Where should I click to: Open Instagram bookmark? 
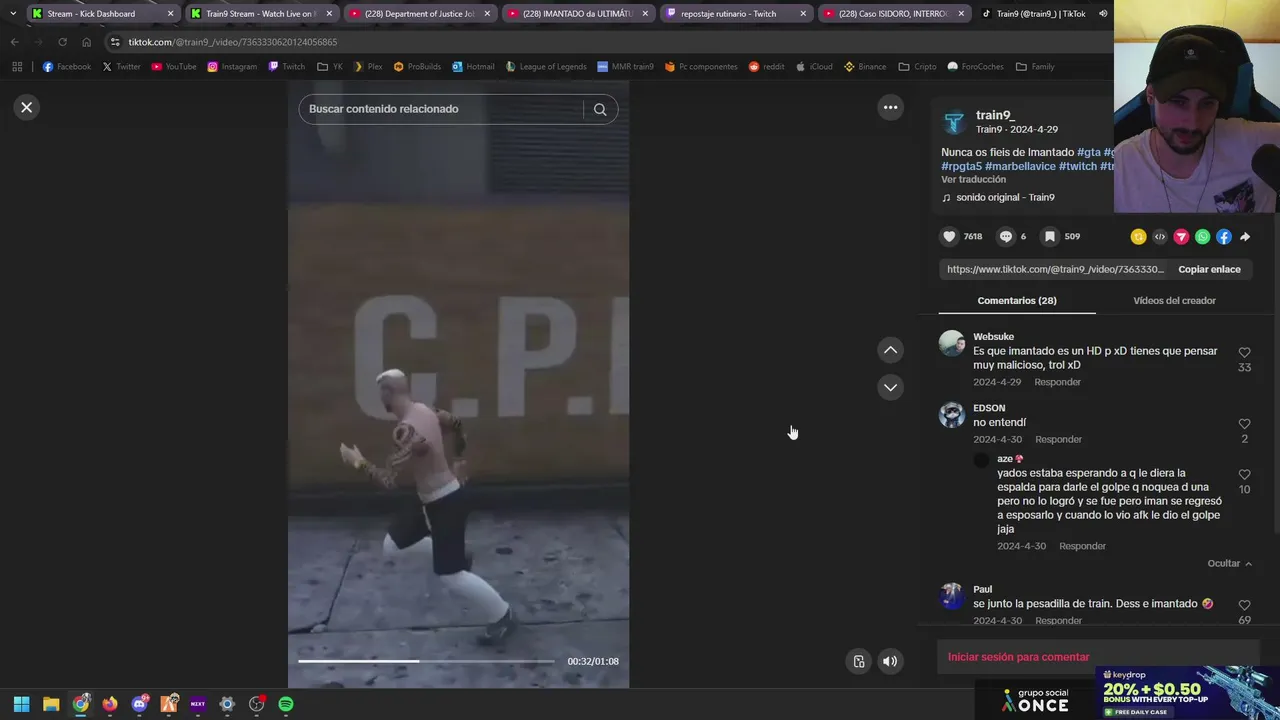232,67
